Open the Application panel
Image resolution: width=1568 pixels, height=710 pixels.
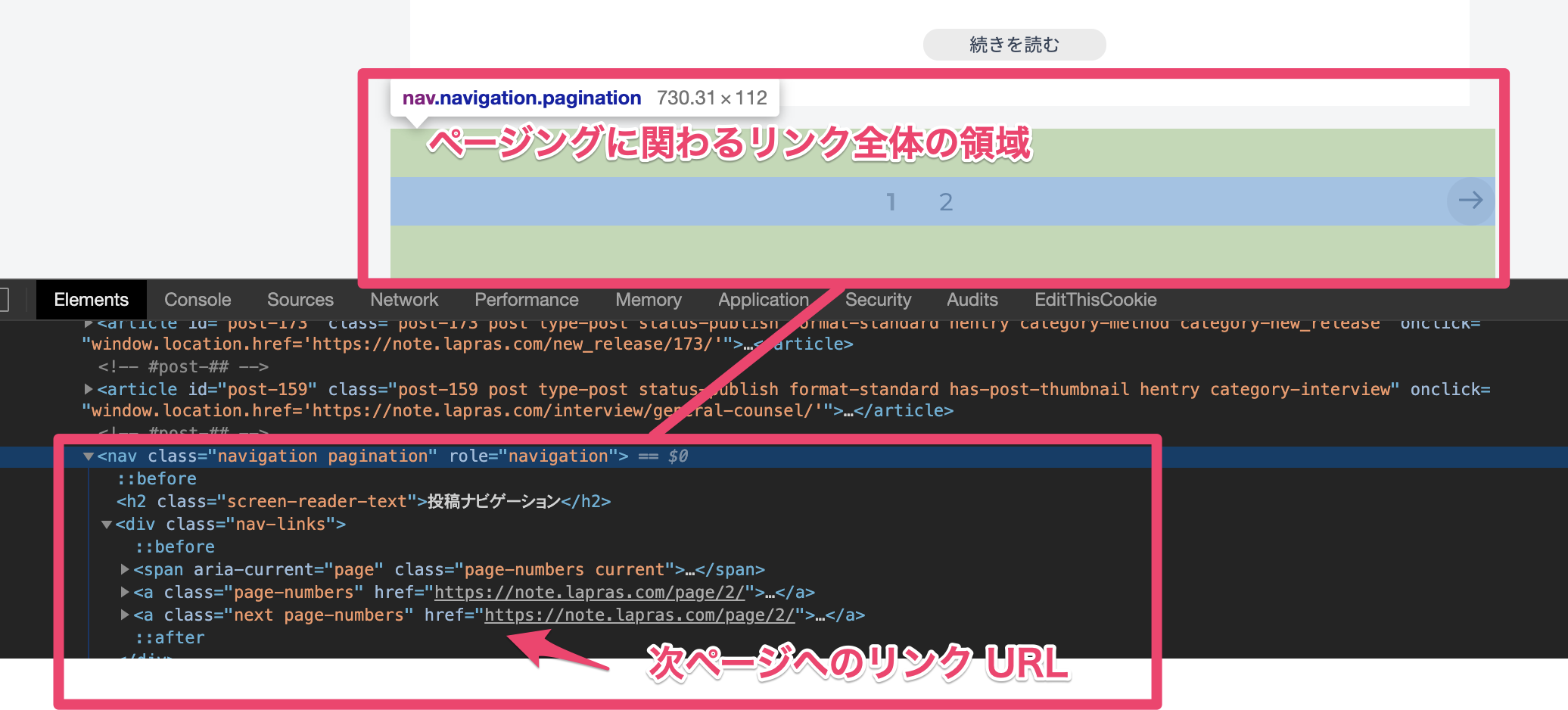763,299
